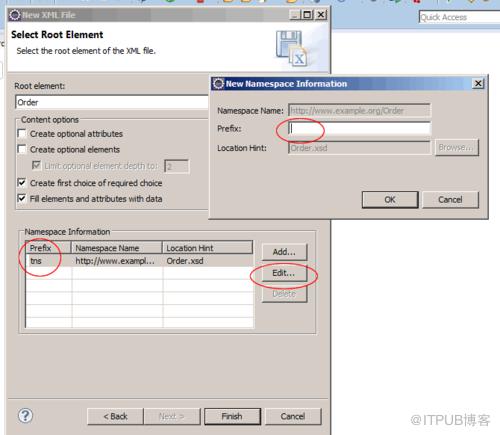This screenshot has width=500, height=435.
Task: Click the Add... namespace button
Action: click(x=284, y=252)
